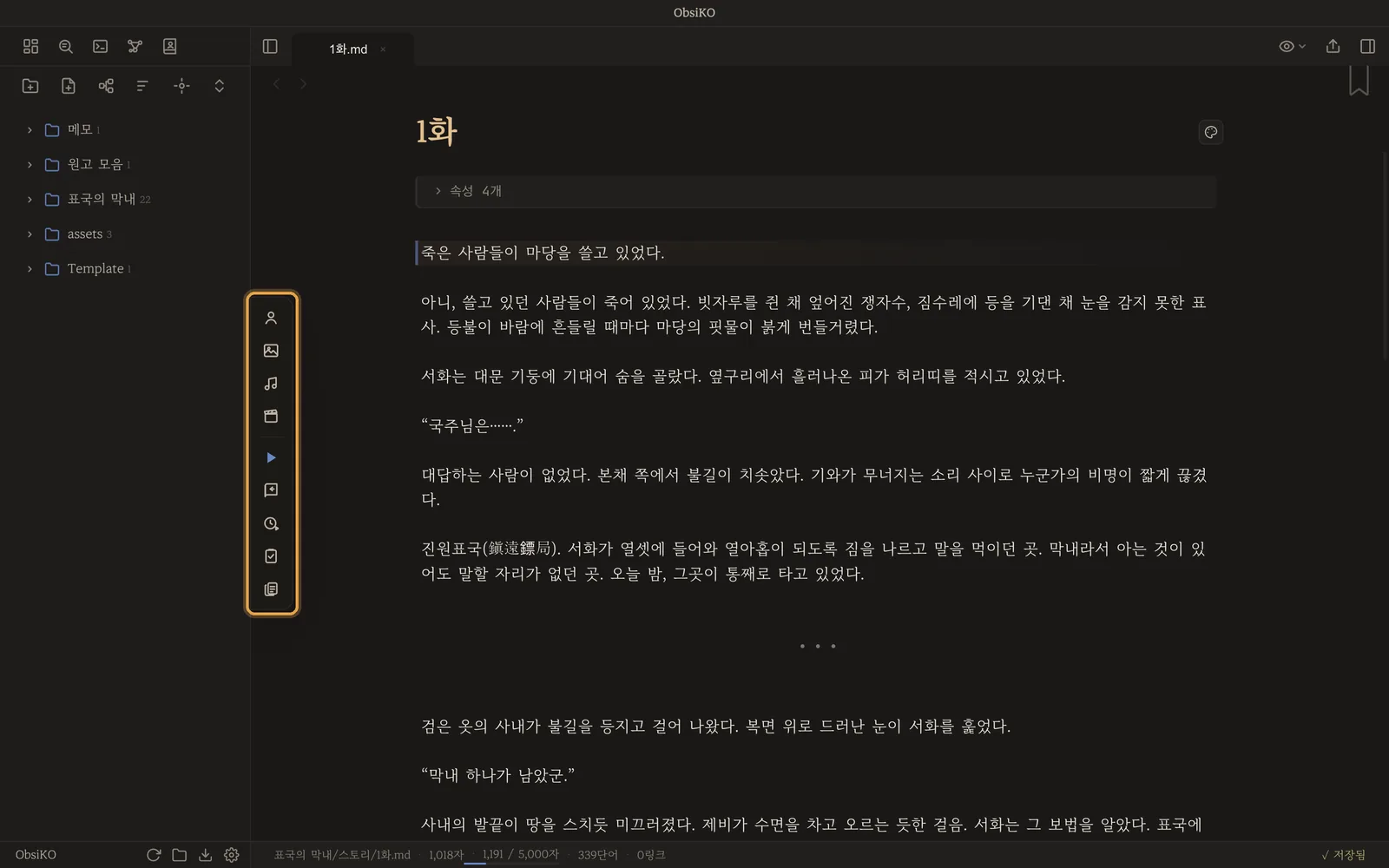The width and height of the screenshot is (1389, 868).
Task: Click the character count progress 1,191 / 5,000자
Action: (x=520, y=855)
